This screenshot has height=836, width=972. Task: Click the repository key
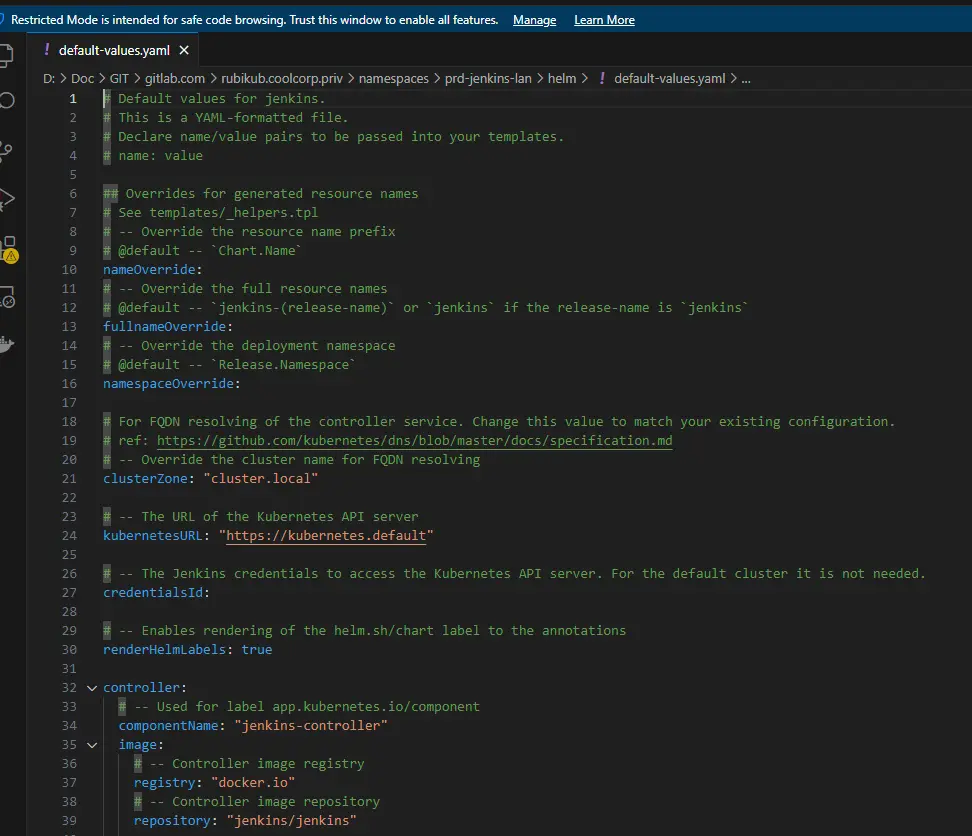tap(172, 821)
